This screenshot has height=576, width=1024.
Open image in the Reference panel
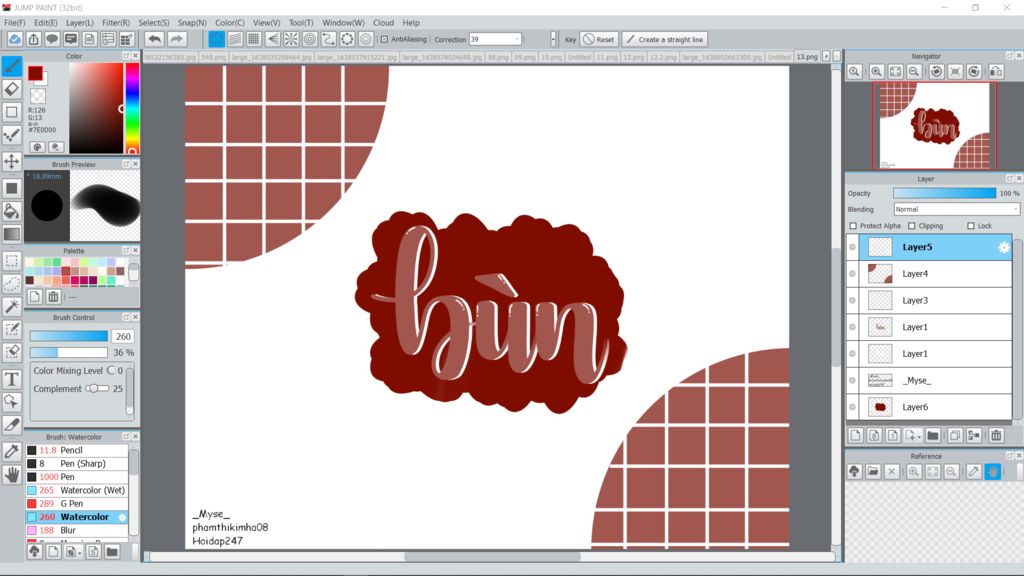point(873,472)
